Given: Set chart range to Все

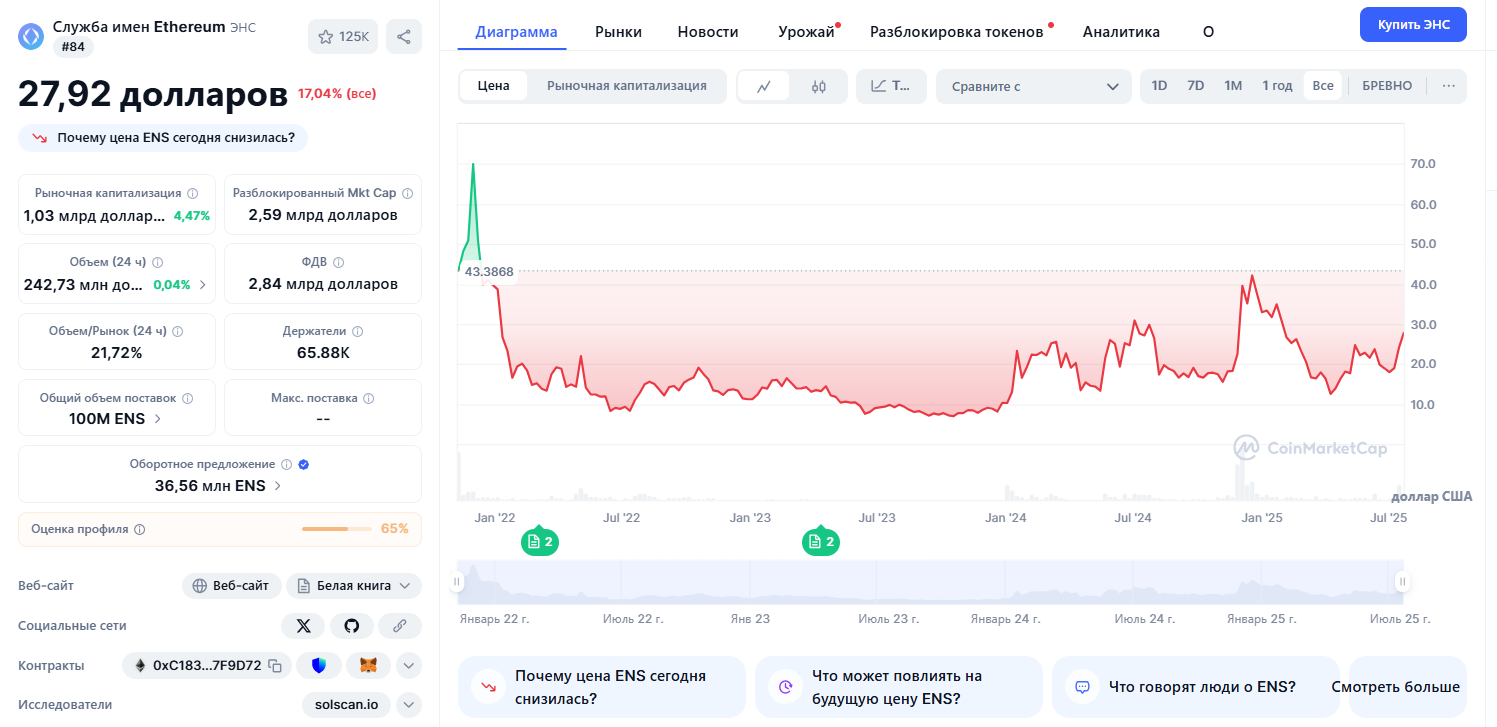Looking at the screenshot, I should click(1323, 86).
